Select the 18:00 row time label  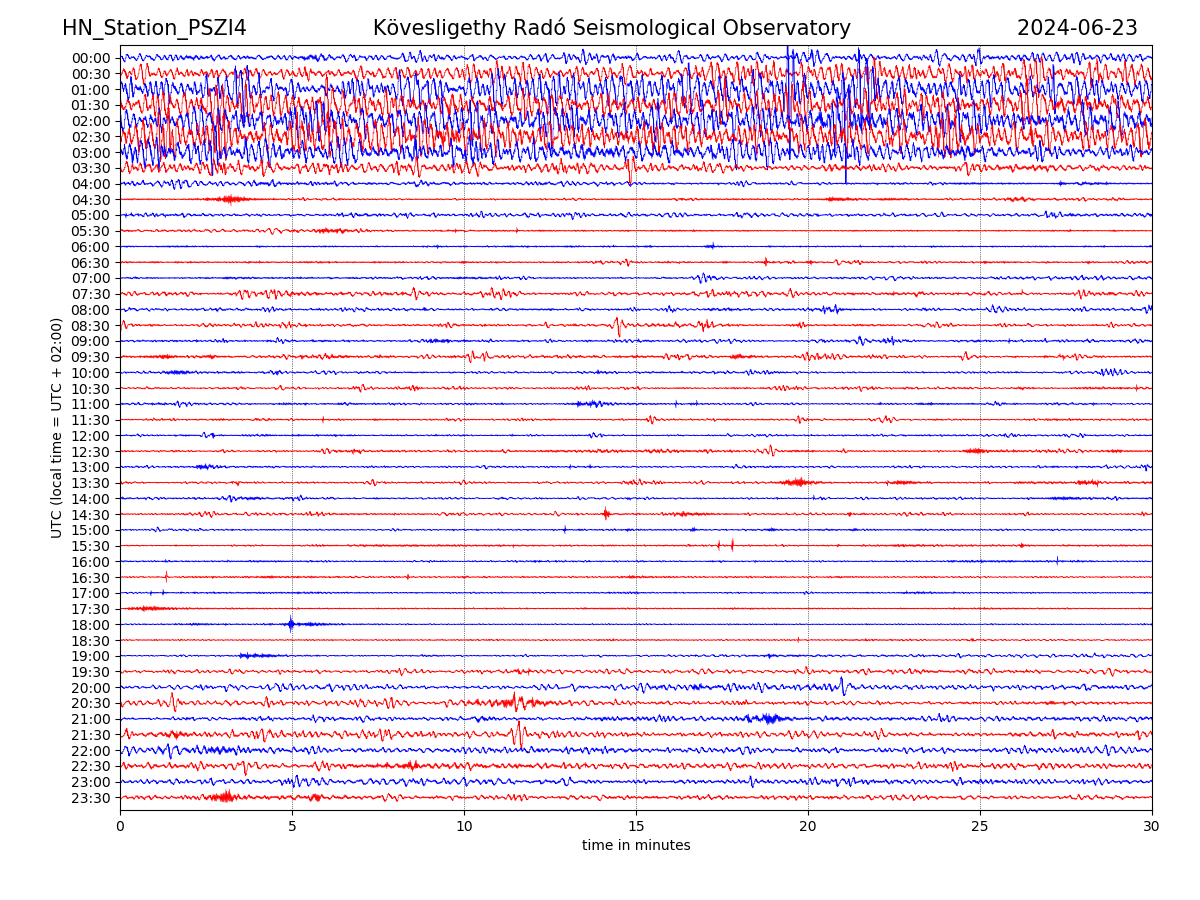click(x=90, y=625)
